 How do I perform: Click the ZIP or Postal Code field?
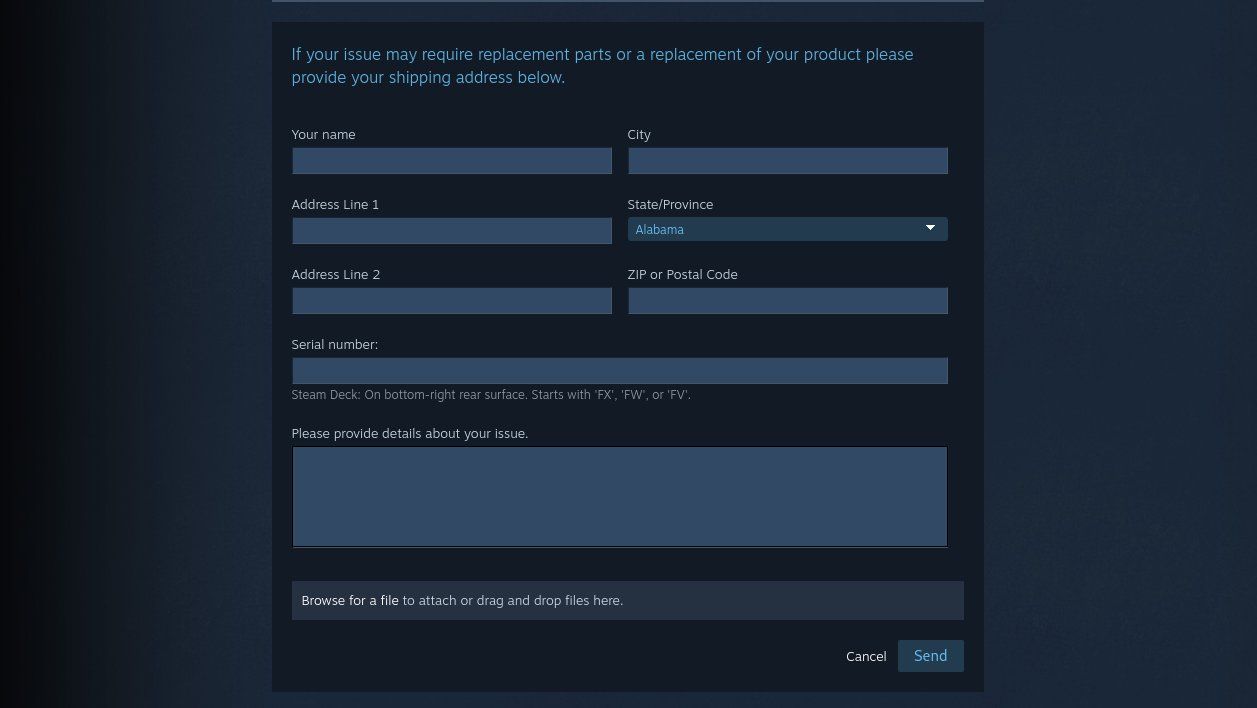[x=787, y=300]
